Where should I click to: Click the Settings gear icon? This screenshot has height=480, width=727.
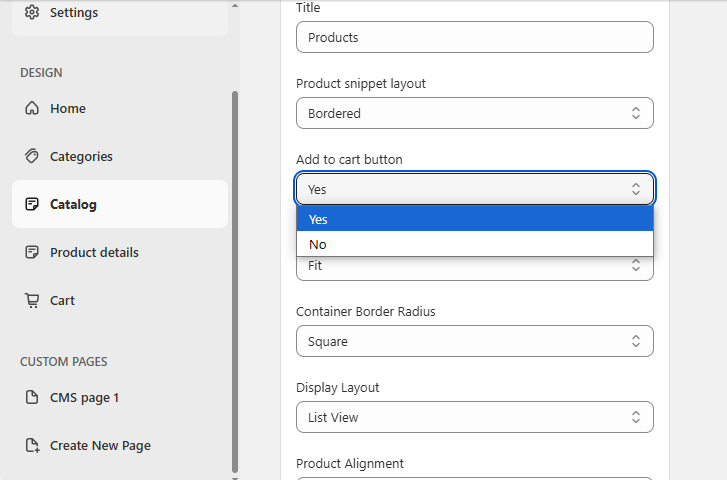[x=32, y=13]
